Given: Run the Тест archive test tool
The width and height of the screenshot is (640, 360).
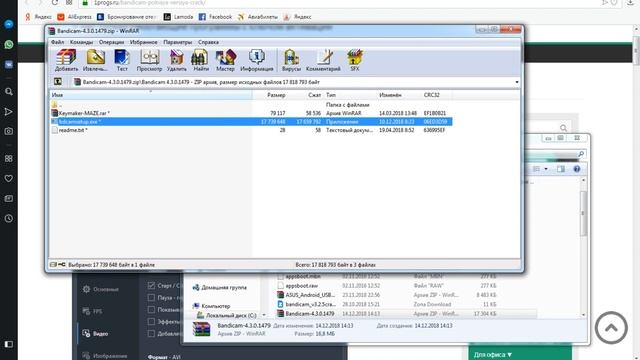Looking at the screenshot, I should tap(122, 60).
